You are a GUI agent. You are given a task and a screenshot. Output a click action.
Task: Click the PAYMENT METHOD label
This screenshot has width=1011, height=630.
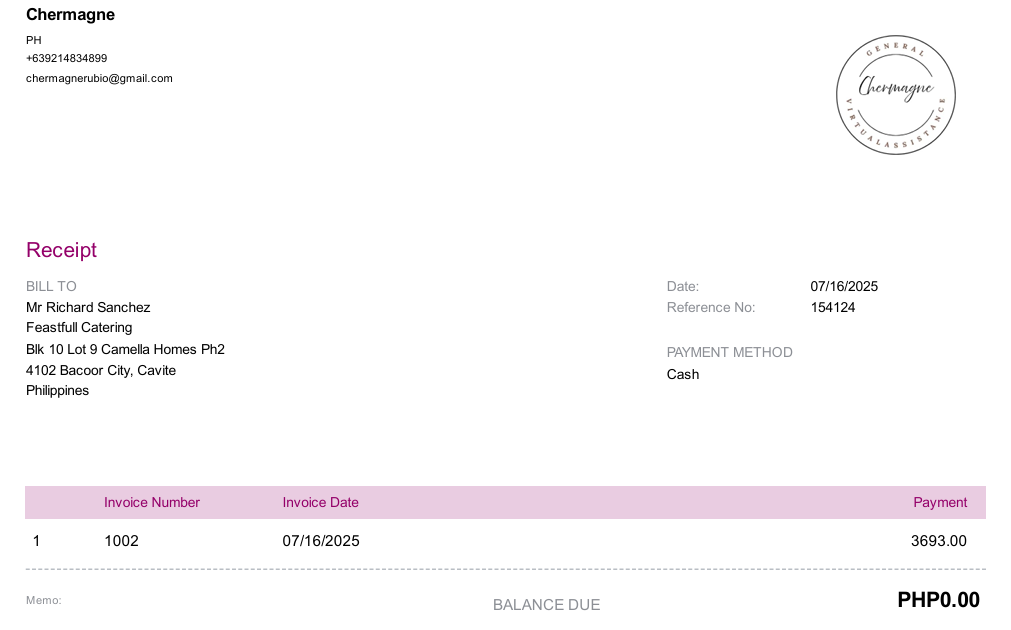tap(729, 353)
